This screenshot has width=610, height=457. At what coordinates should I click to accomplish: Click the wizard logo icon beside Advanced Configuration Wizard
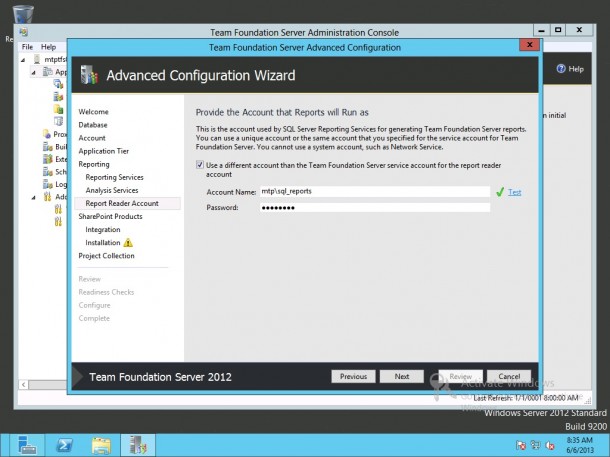(89, 75)
